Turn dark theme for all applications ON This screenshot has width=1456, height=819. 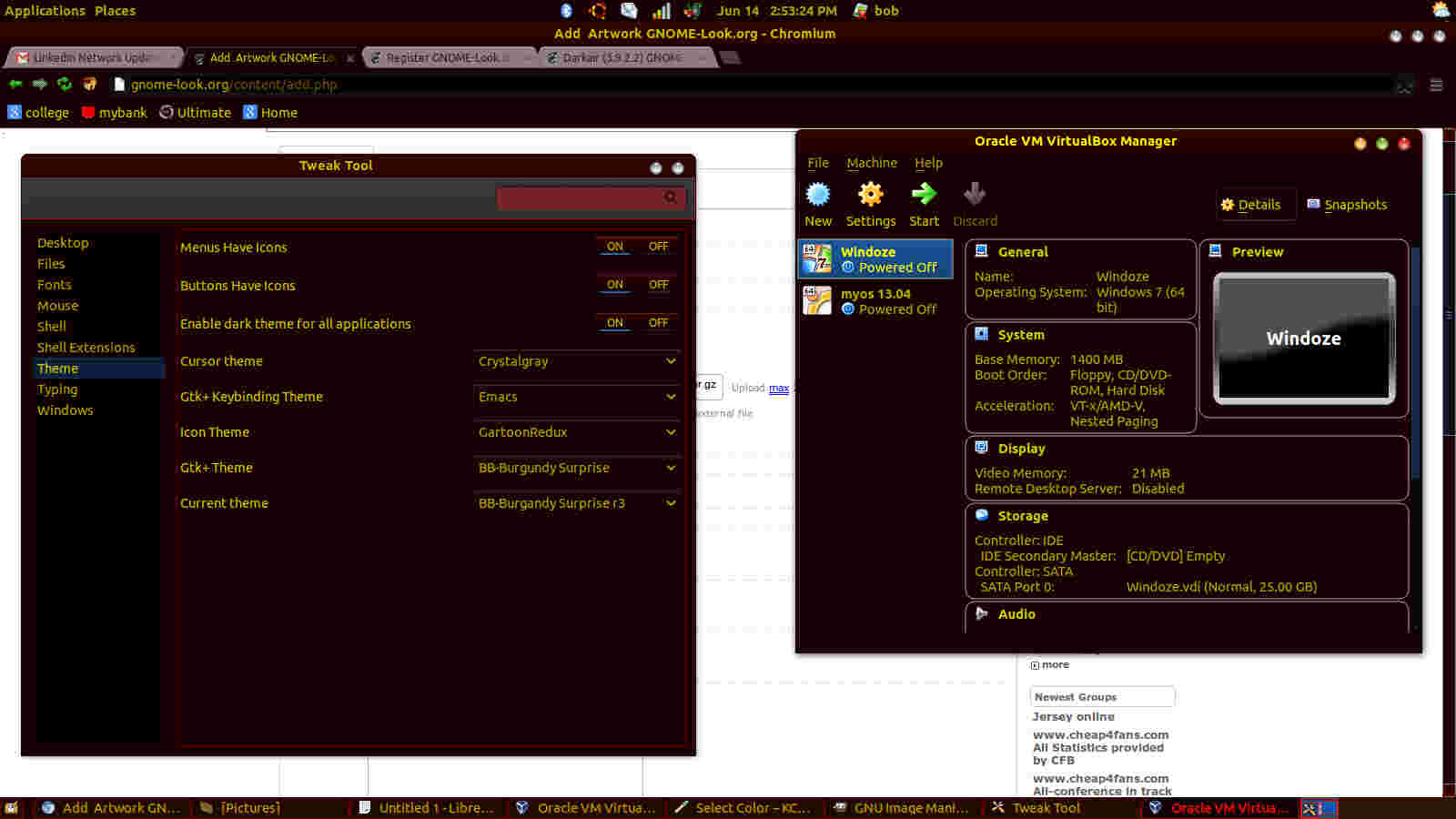(615, 323)
